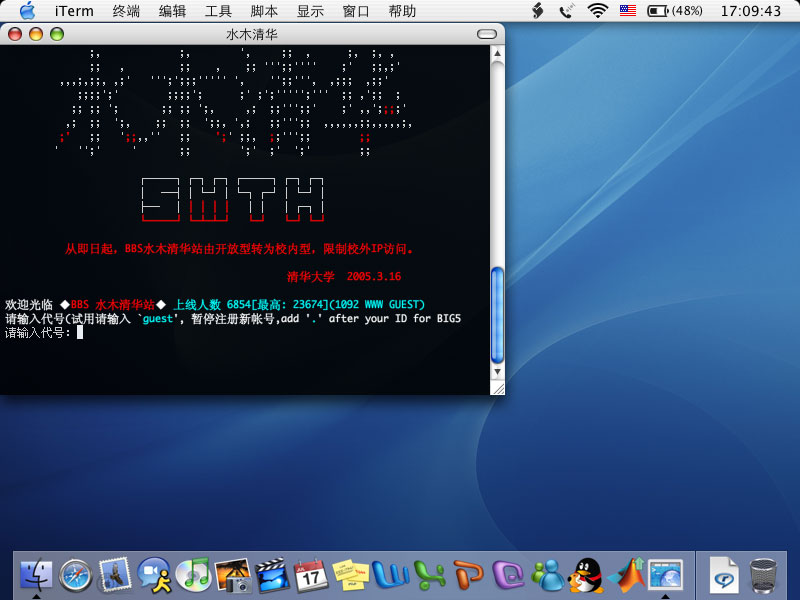Click the menu bar clock 17:09:43
This screenshot has width=800, height=600.
[751, 11]
